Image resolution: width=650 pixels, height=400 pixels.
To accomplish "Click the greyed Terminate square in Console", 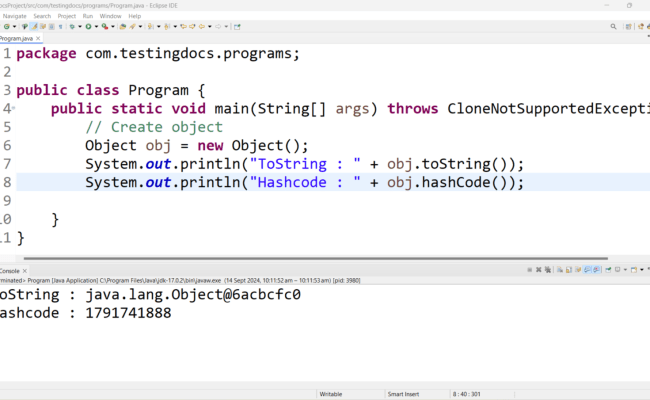I will pos(529,270).
